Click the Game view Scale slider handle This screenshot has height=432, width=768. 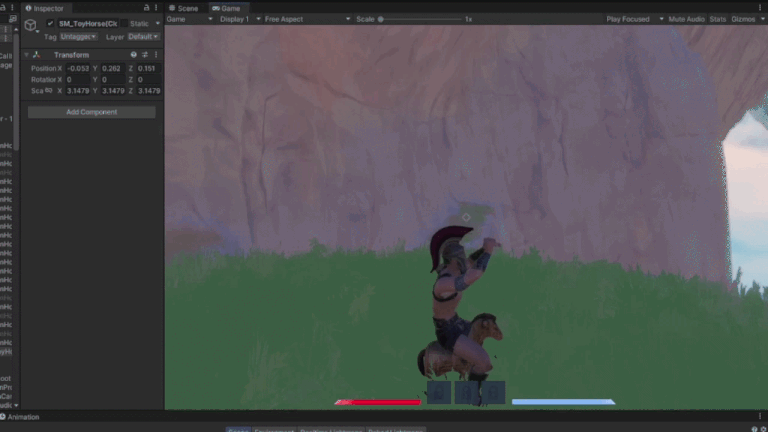381,19
